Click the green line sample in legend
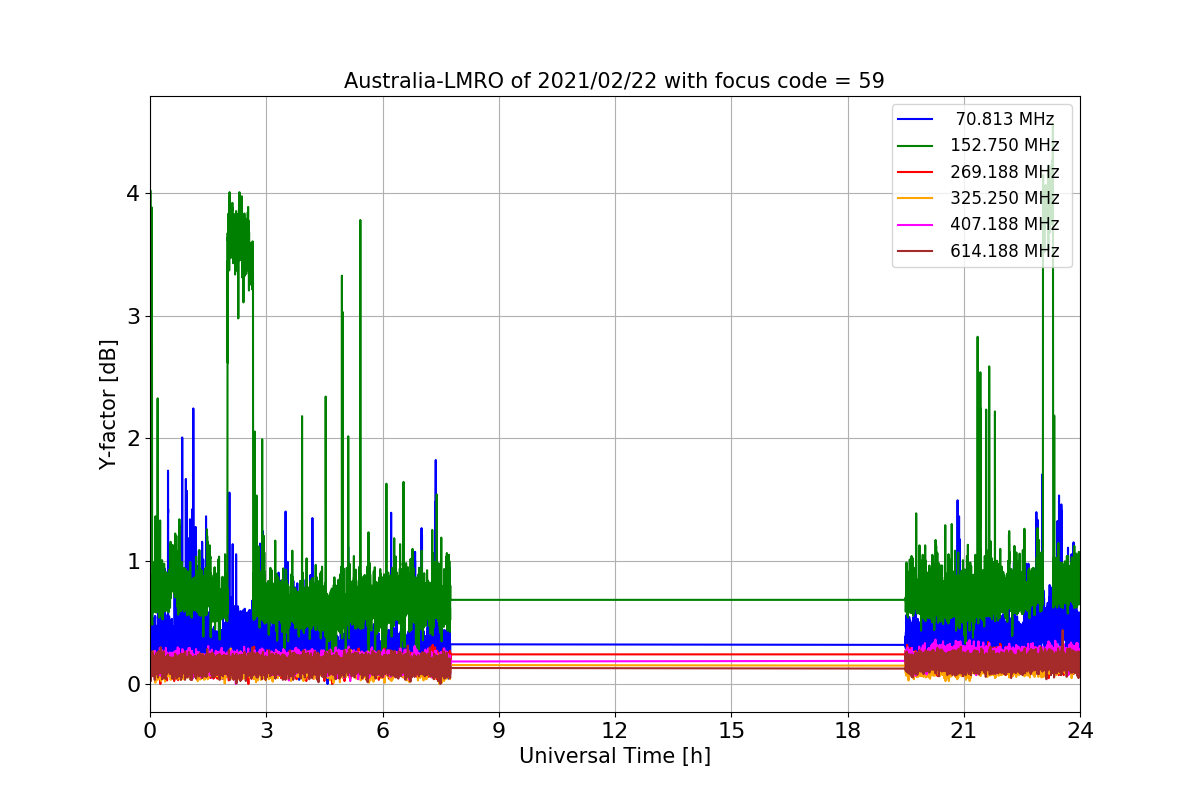Screen dimensions: 1200x800 click(x=915, y=145)
